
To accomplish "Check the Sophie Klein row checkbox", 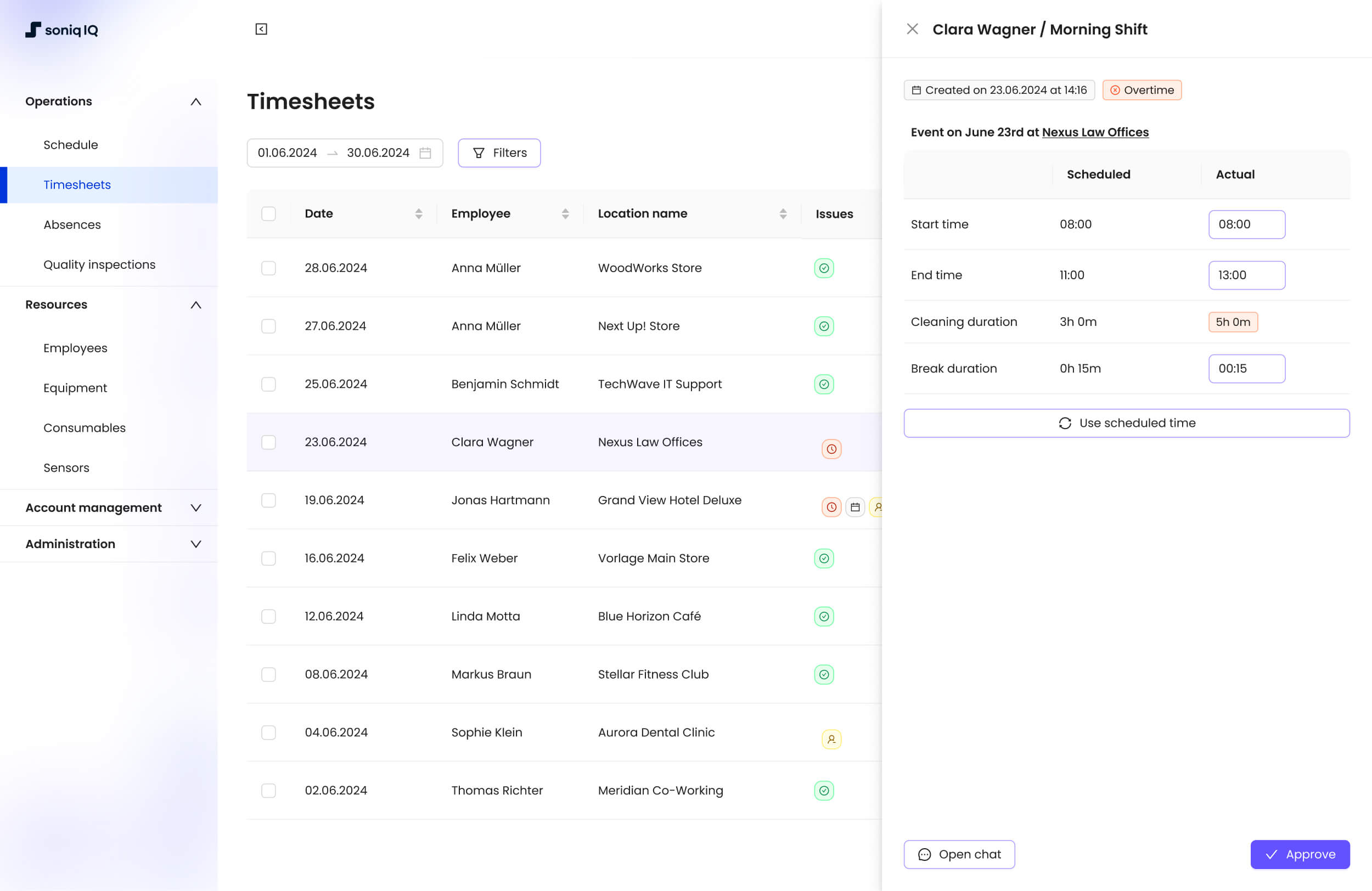I will (x=268, y=732).
